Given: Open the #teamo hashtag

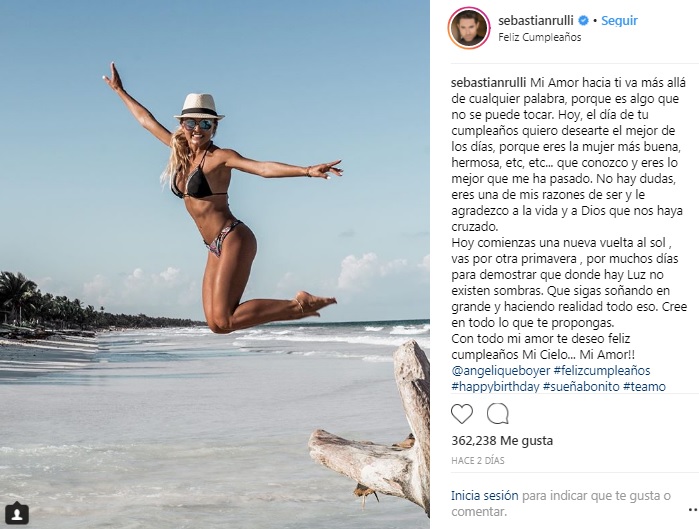Looking at the screenshot, I should point(644,386).
